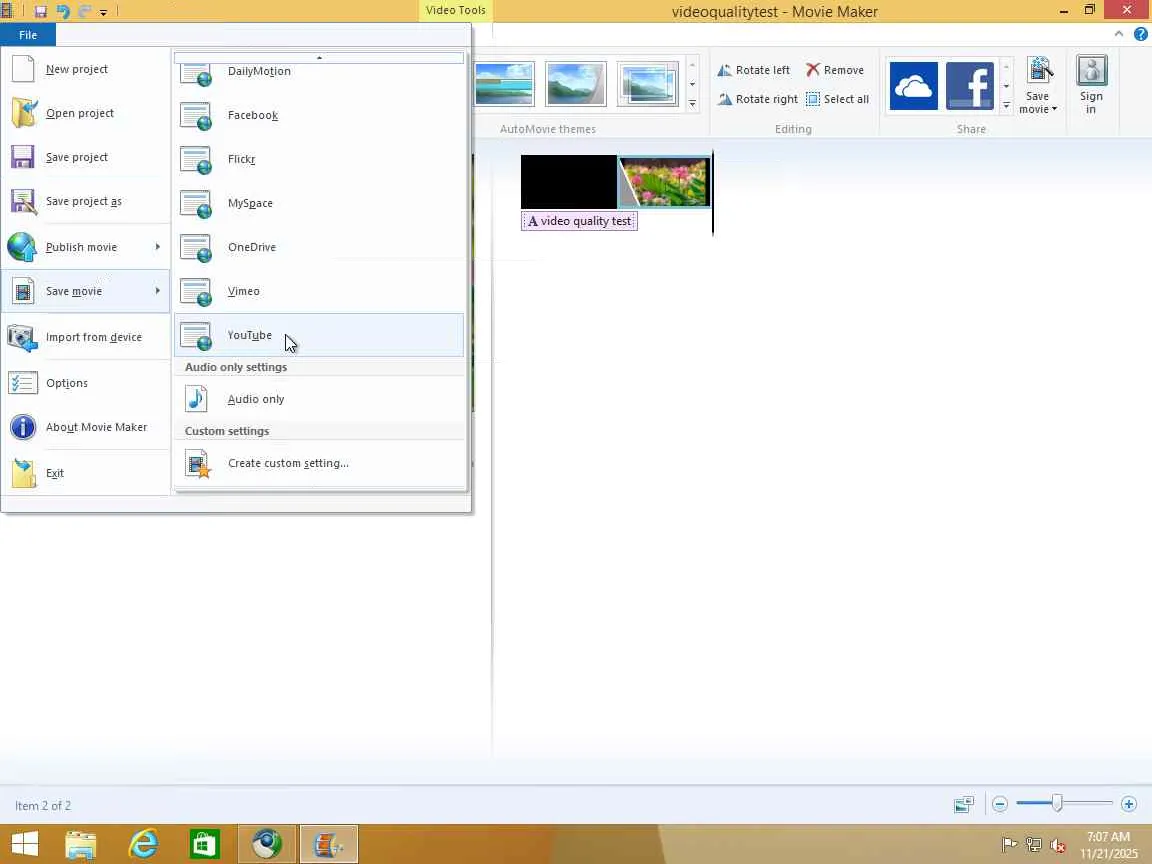Viewport: 1152px width, 864px height.
Task: Open File Explorer from taskbar
Action: point(81,846)
